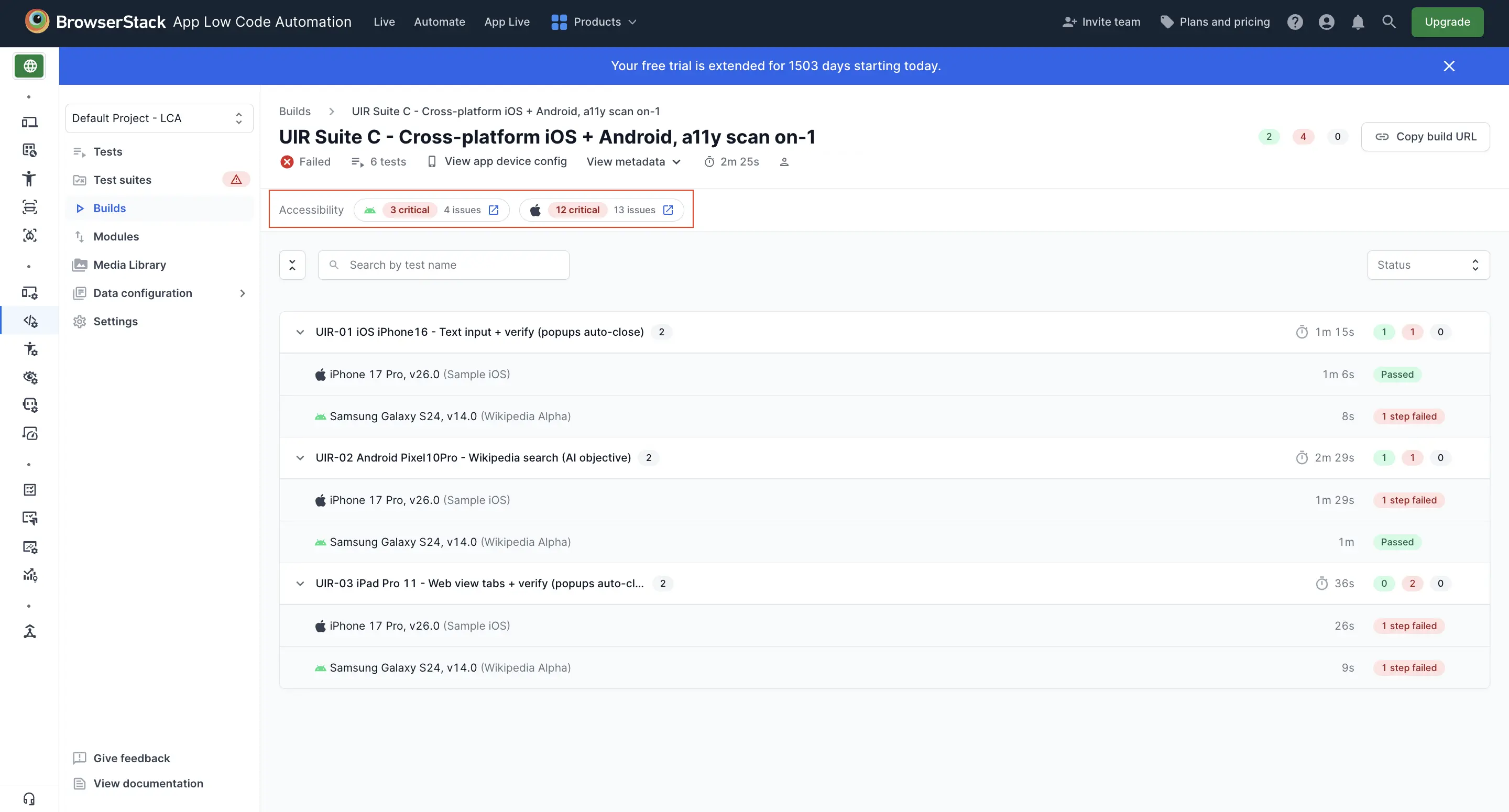Click the scan-frame rail icon
The width and height of the screenshot is (1509, 812).
pyautogui.click(x=29, y=207)
